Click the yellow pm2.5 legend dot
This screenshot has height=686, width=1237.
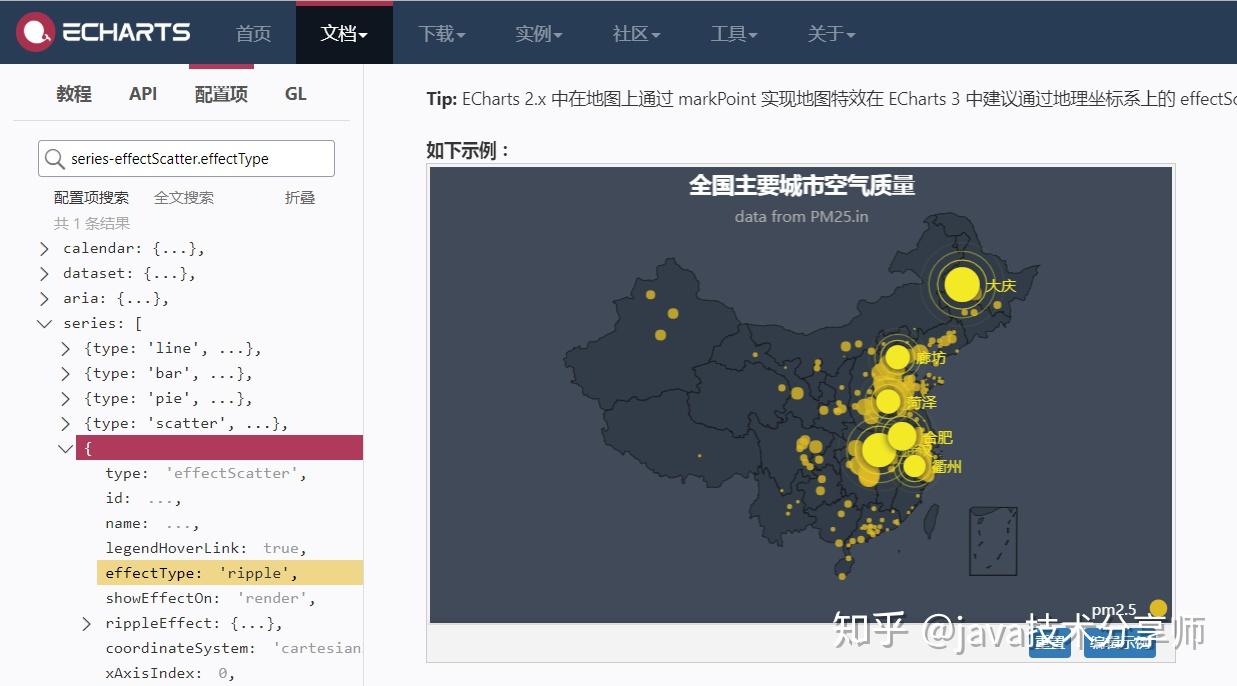tap(1158, 607)
